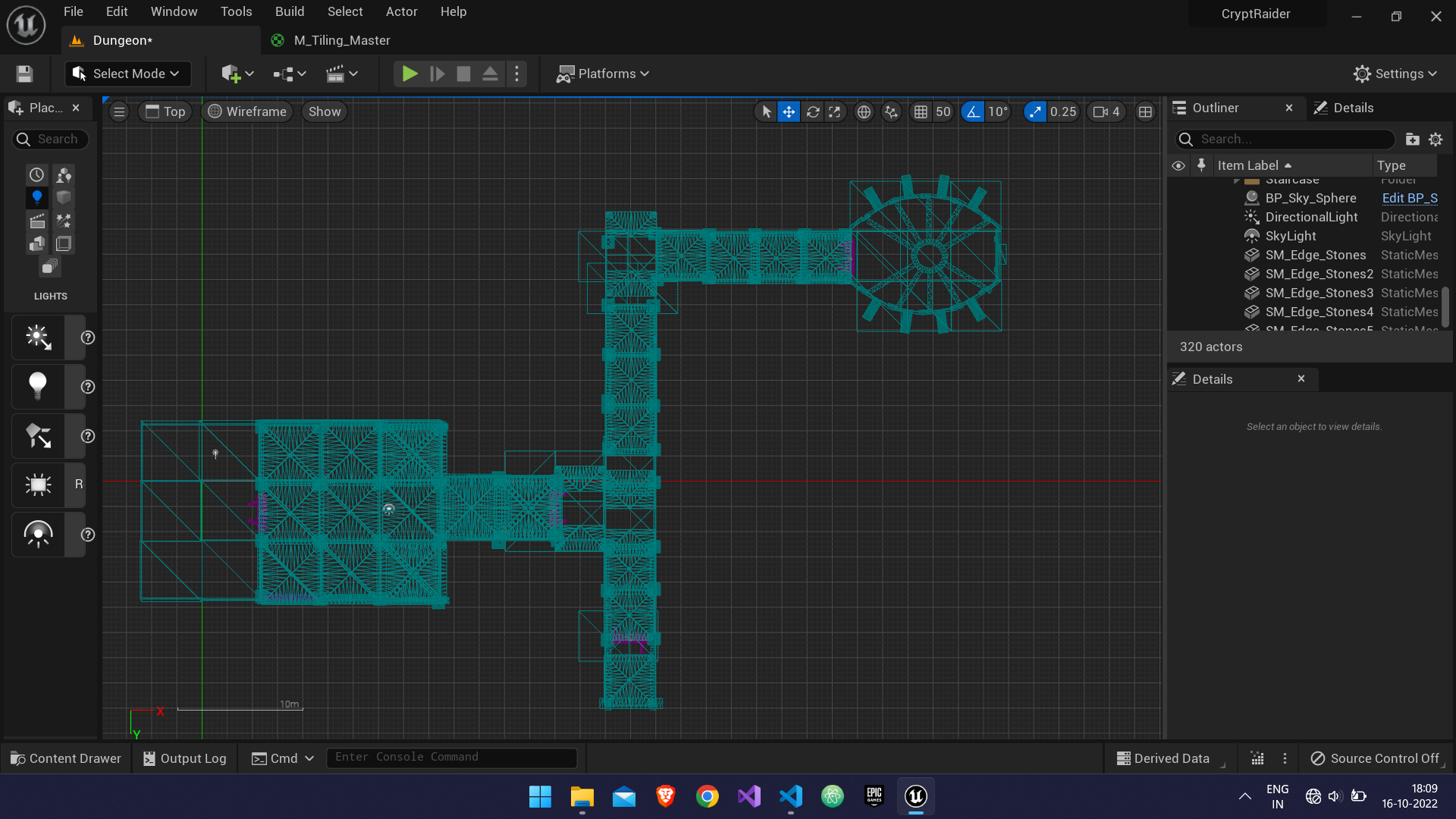The image size is (1456, 819).
Task: Open the Recently Placed category in Place Actors
Action: tap(36, 174)
